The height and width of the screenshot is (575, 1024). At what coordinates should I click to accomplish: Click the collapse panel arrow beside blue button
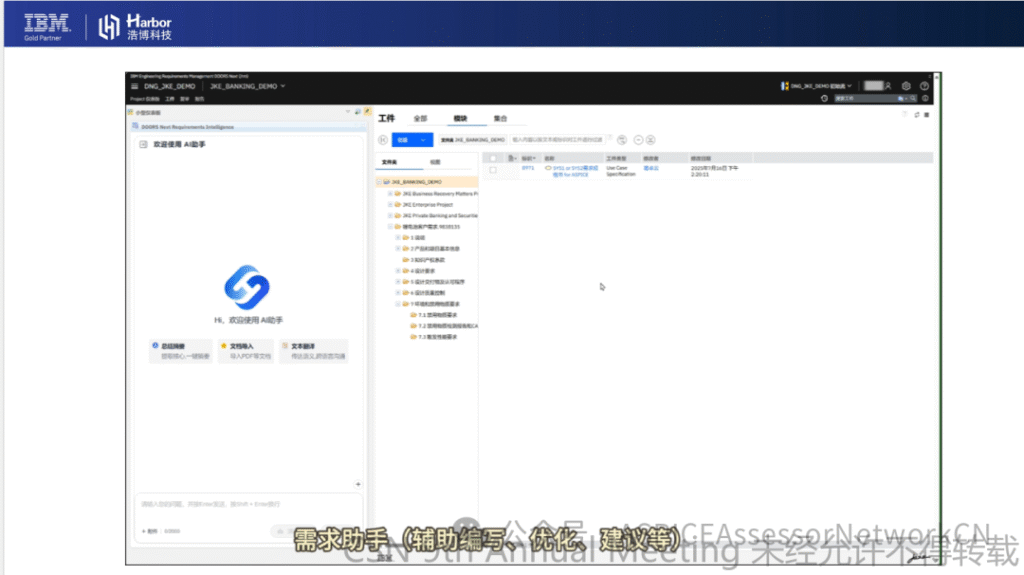click(383, 140)
